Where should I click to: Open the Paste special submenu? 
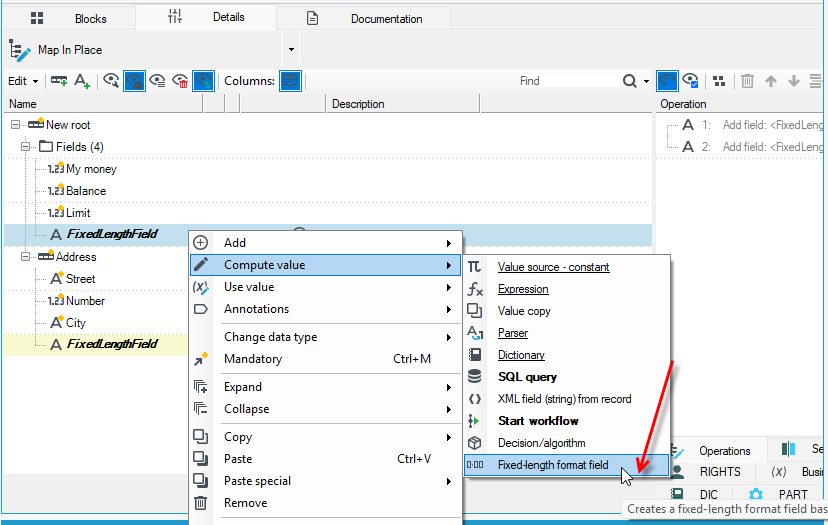(x=325, y=481)
